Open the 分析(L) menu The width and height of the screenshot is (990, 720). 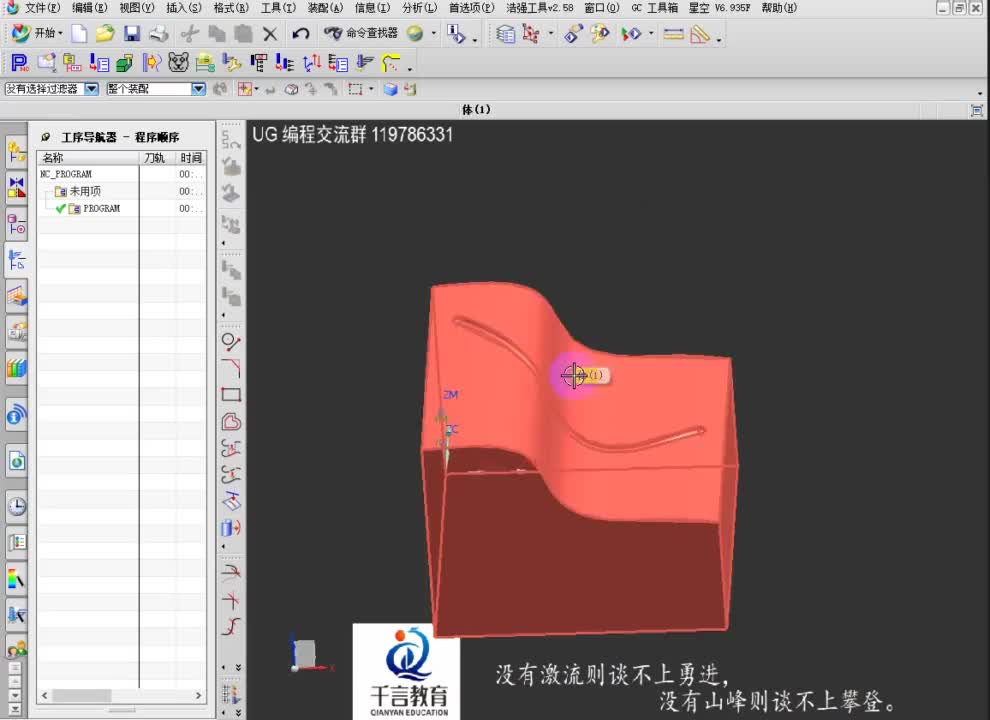point(419,8)
